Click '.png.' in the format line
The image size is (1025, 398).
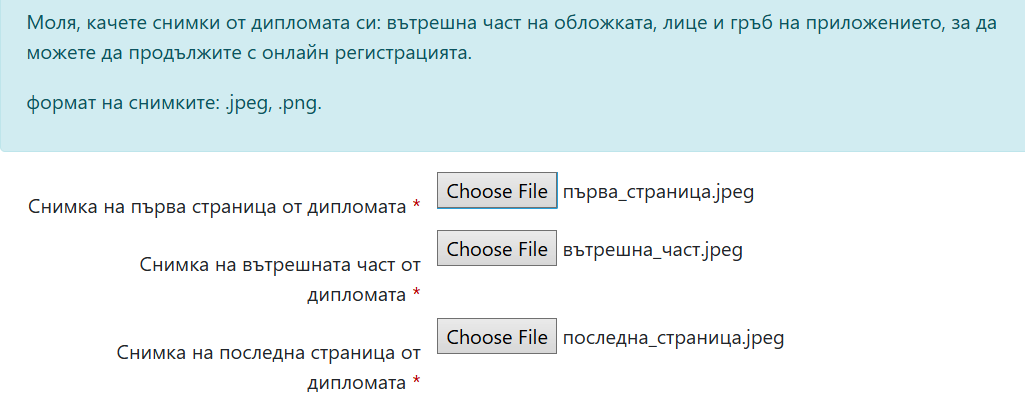[300, 105]
